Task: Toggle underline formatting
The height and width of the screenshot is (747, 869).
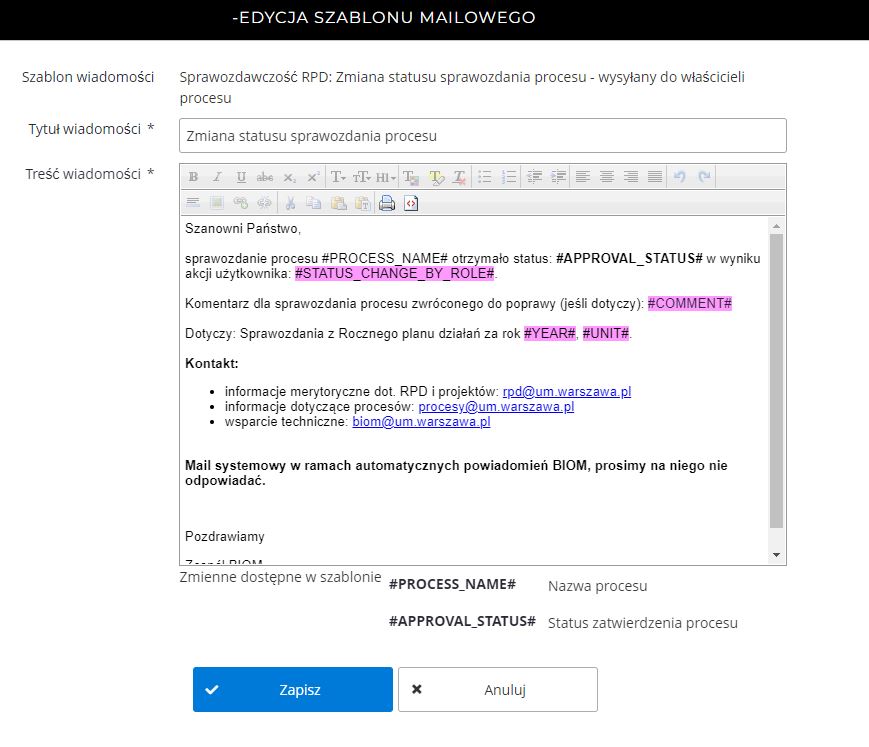Action: (241, 177)
